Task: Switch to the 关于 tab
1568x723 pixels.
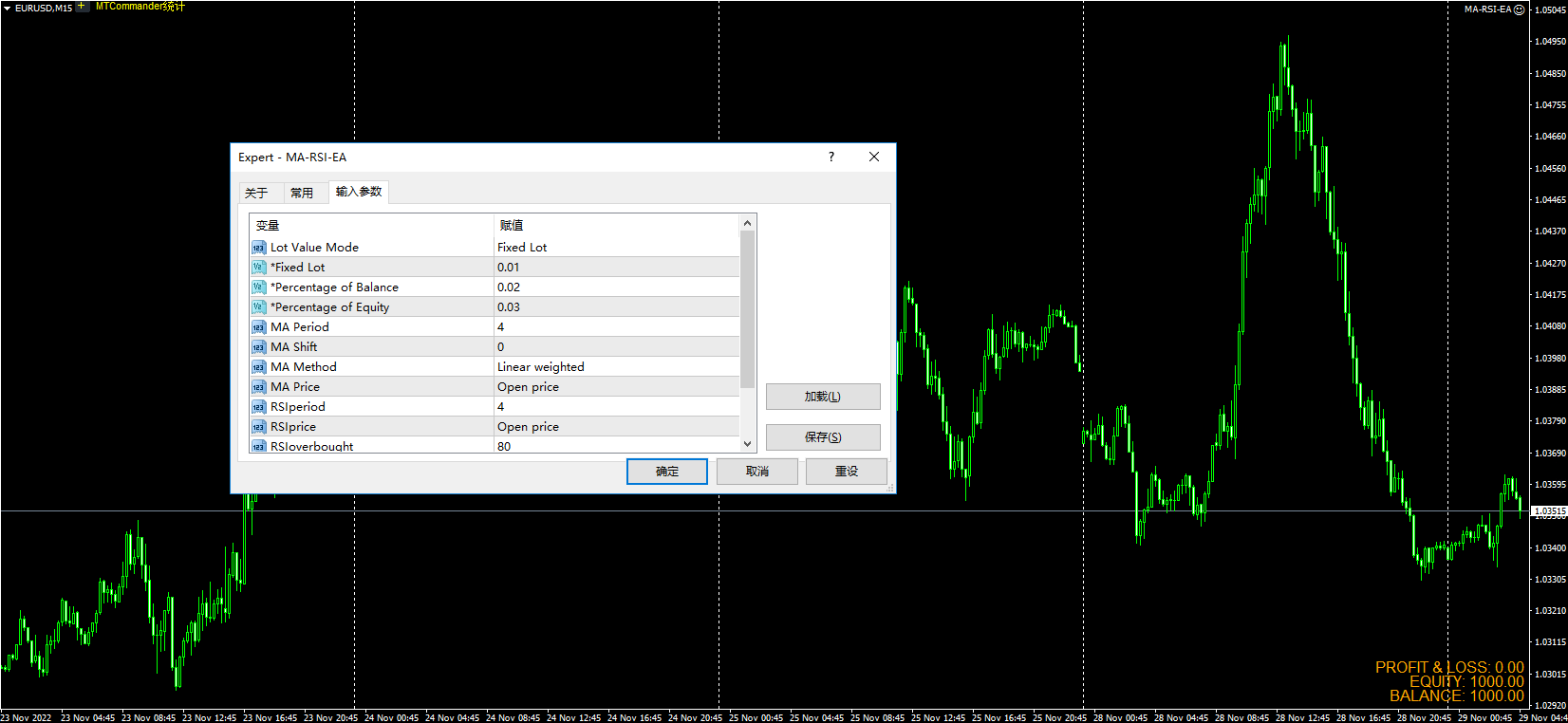Action: pyautogui.click(x=256, y=193)
